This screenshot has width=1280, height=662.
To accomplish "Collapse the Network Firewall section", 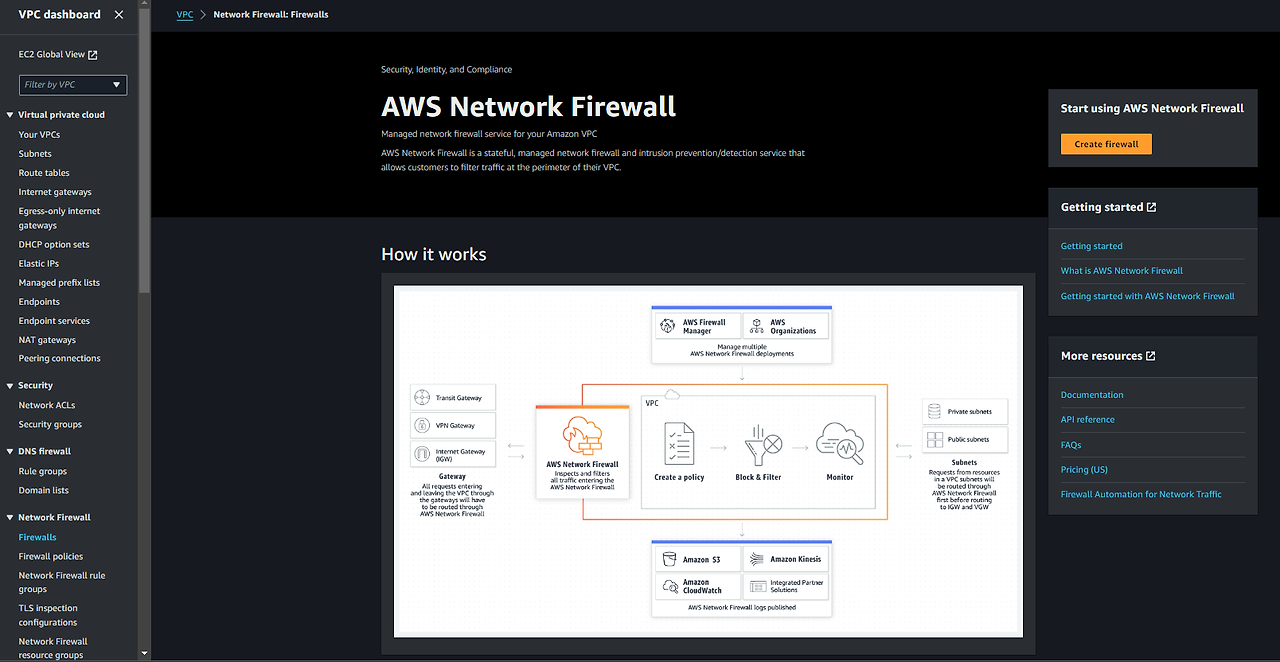I will (9, 518).
